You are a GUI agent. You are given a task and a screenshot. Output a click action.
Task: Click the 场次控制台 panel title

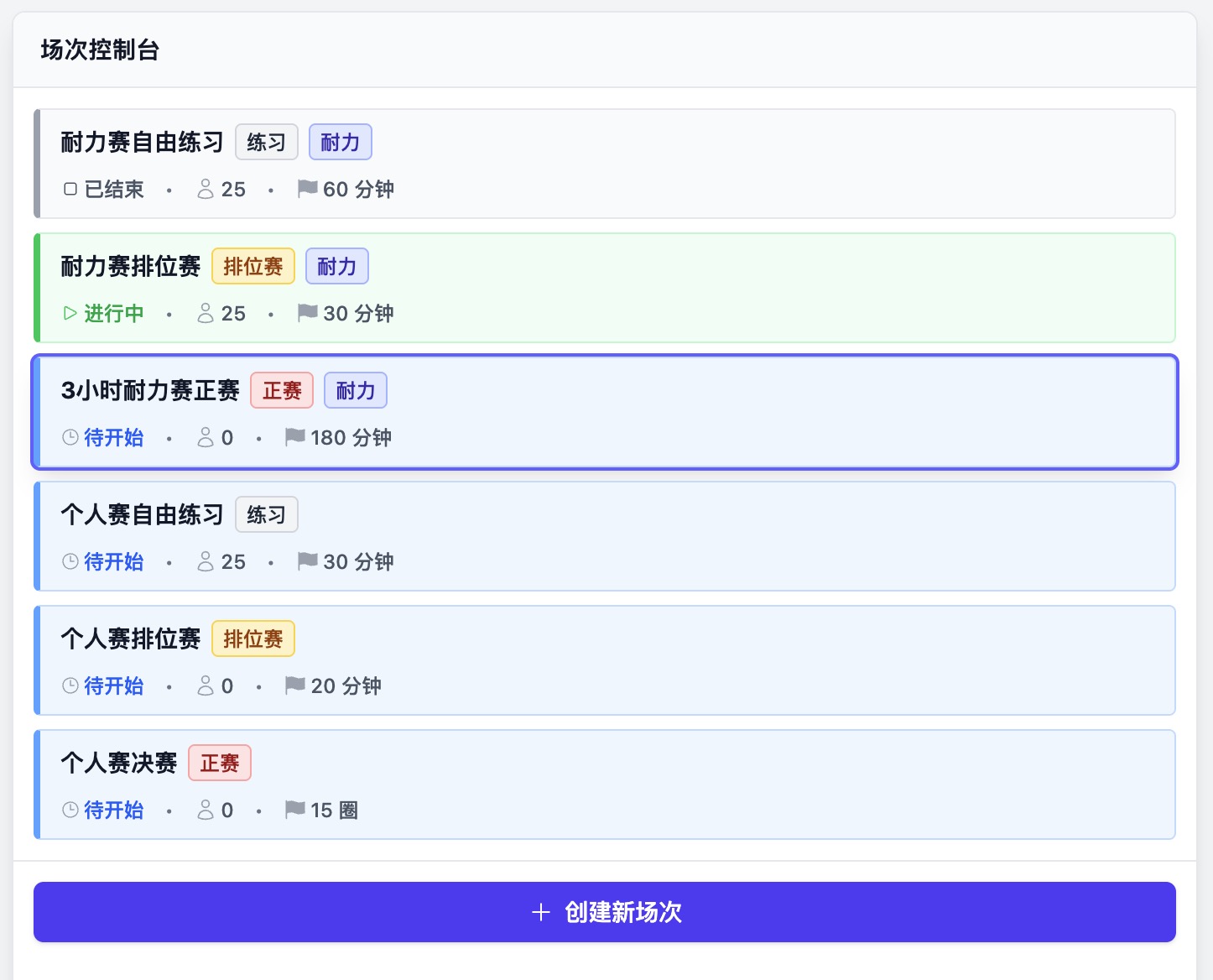[98, 50]
